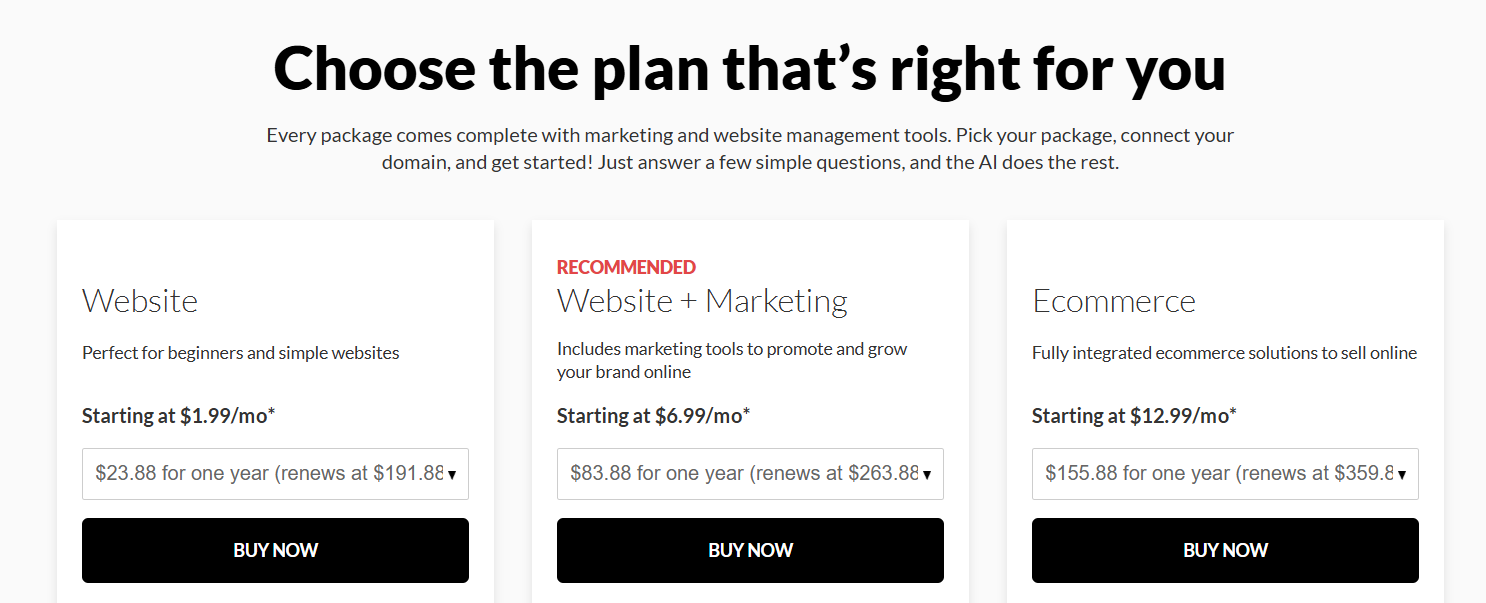Screen dimensions: 1486x603
Task: Click the Starting at $1.99/mo price text
Action: [x=178, y=416]
